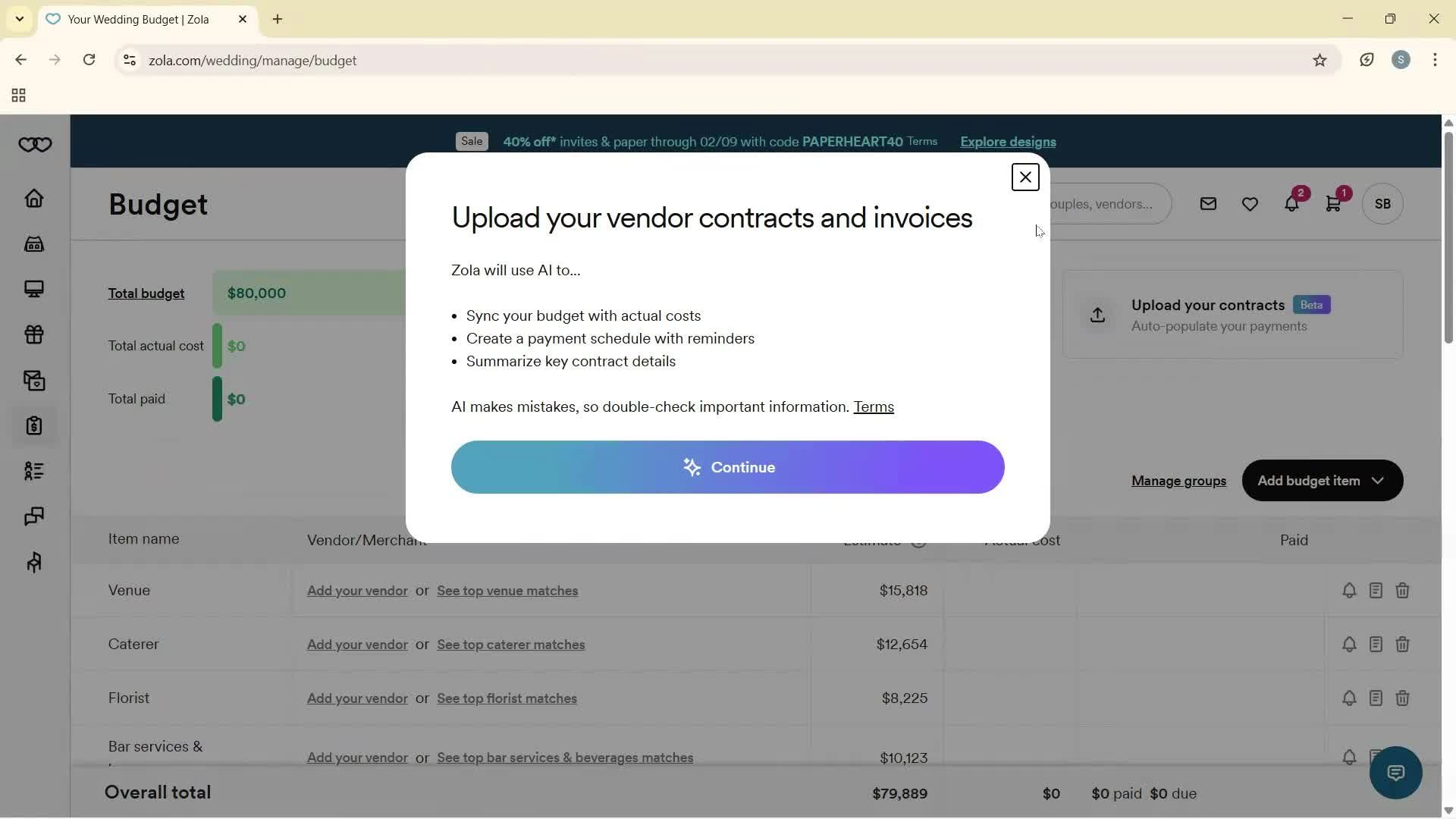Click the Zola hearts logo
Screen dimensions: 1456x819
point(35,145)
